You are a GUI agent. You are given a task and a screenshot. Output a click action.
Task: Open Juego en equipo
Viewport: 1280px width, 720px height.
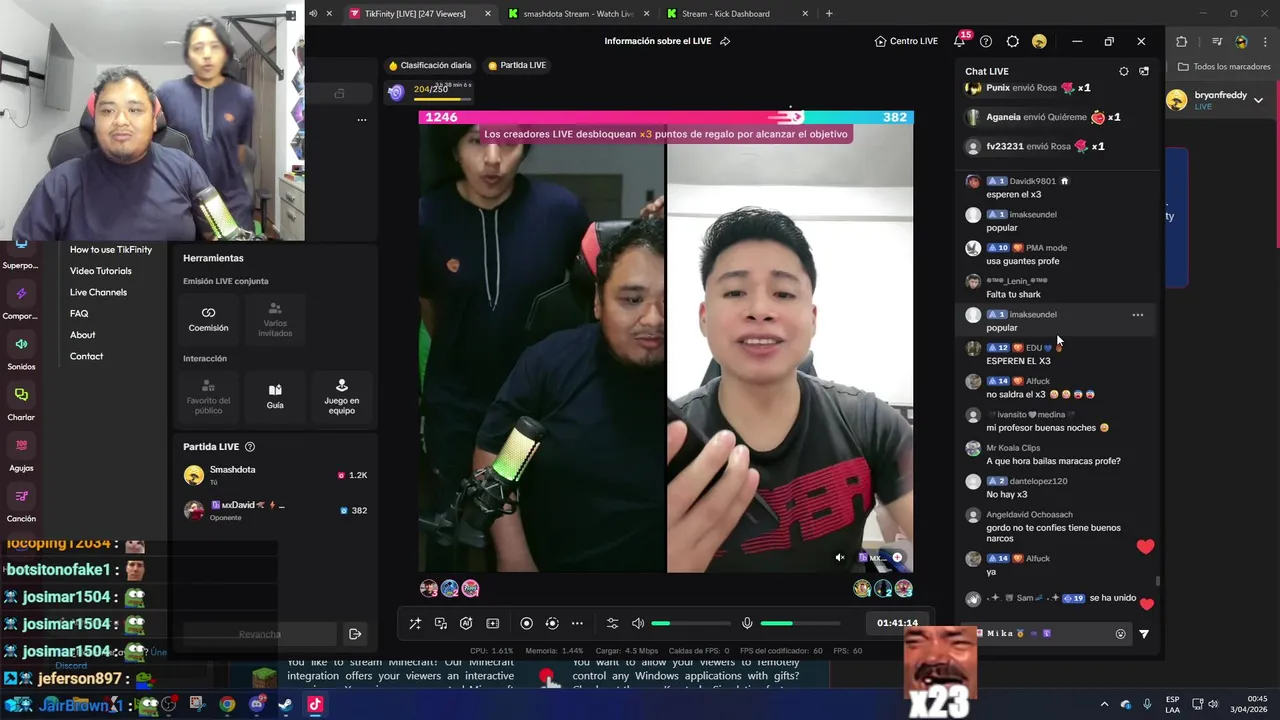coord(342,397)
